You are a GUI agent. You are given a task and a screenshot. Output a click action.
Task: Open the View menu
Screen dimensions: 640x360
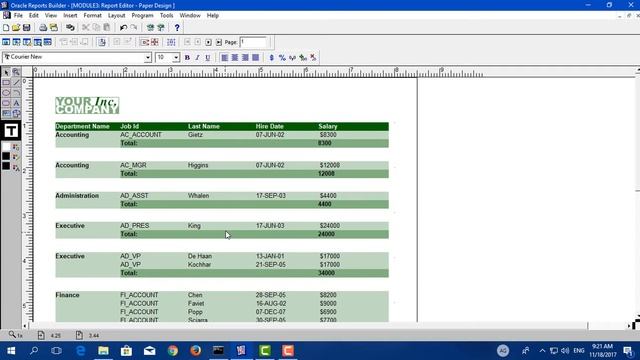tap(51, 16)
